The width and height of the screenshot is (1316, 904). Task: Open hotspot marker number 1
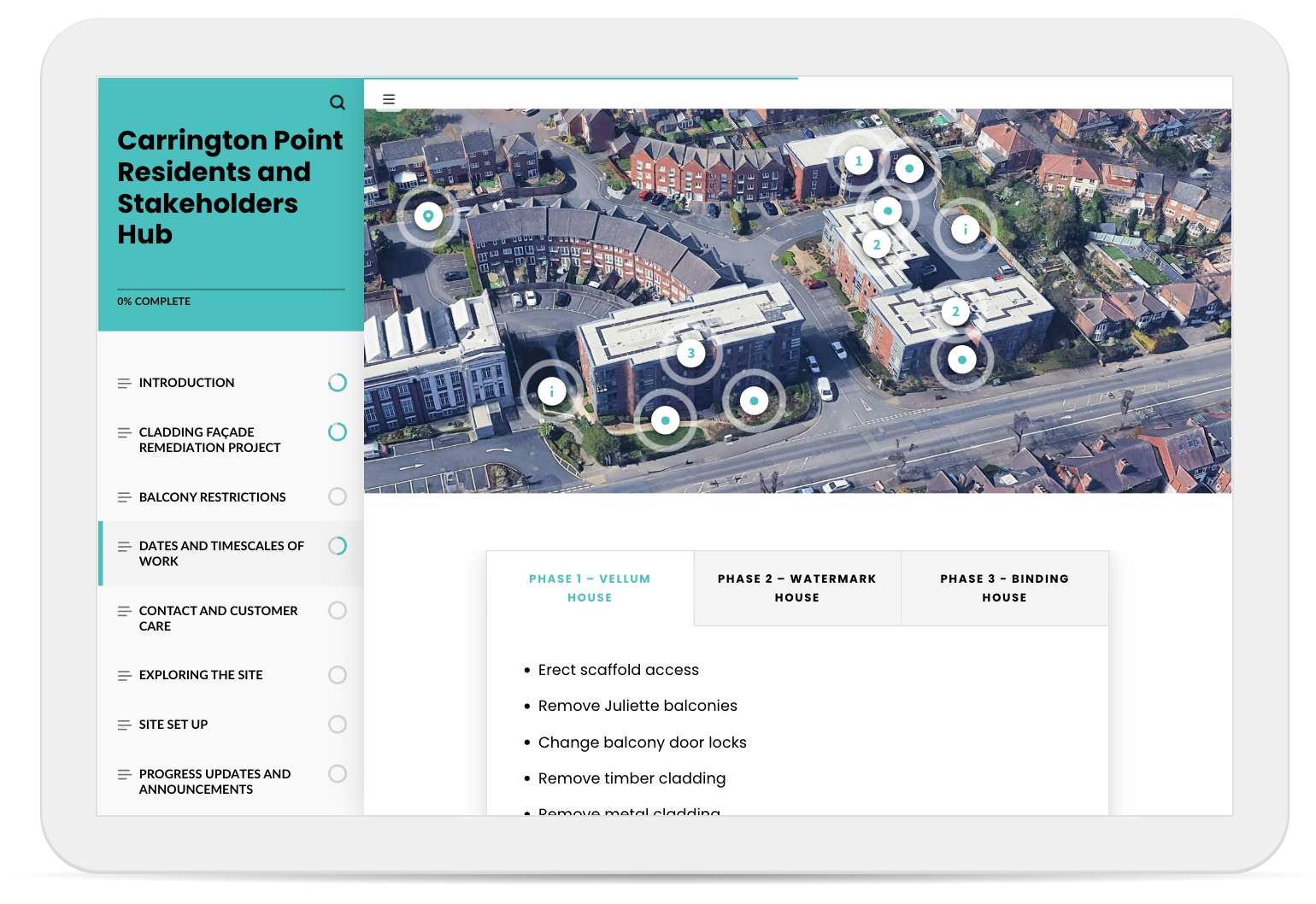859,161
